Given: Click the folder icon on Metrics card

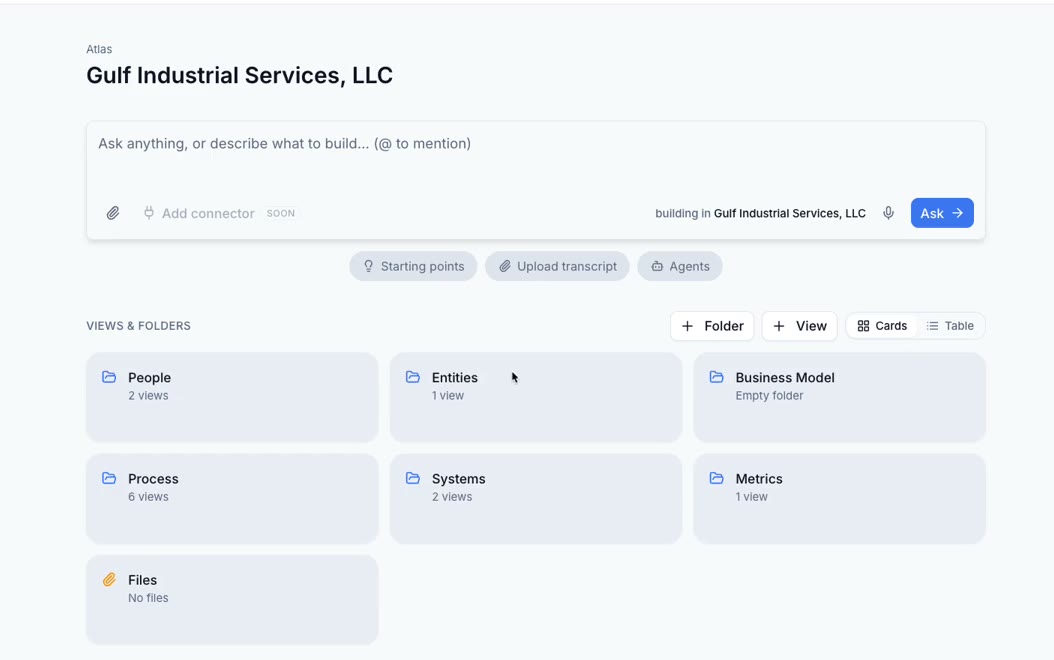Looking at the screenshot, I should click(717, 478).
